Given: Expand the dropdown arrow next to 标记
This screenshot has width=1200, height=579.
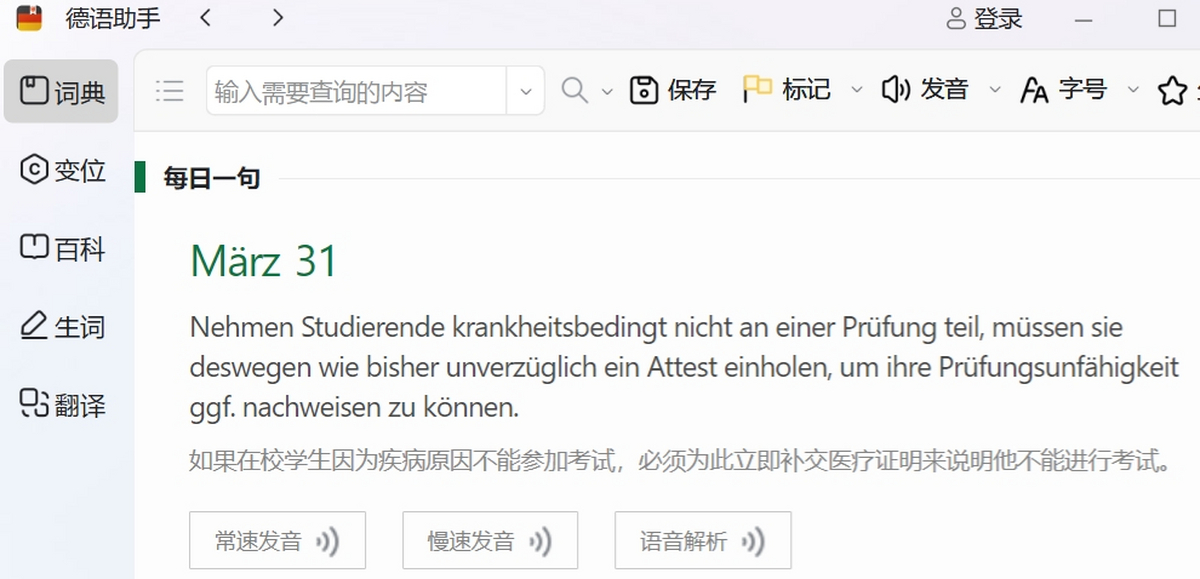Looking at the screenshot, I should 856,90.
